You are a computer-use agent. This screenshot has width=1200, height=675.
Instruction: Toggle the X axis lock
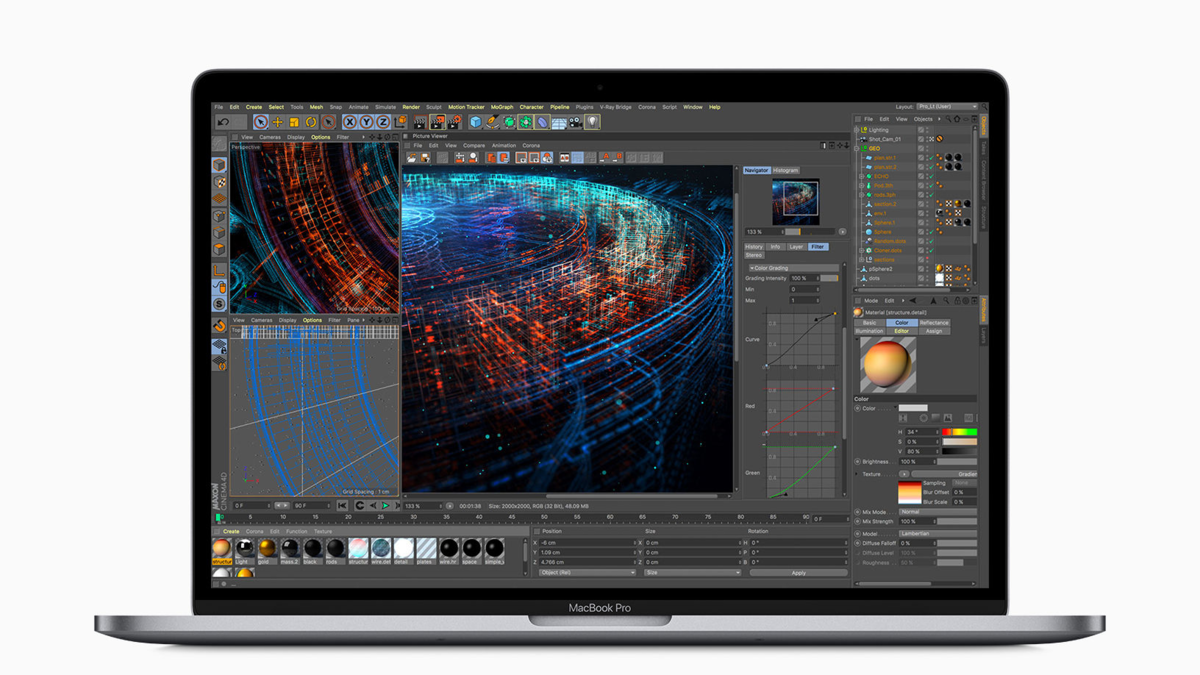coord(349,122)
